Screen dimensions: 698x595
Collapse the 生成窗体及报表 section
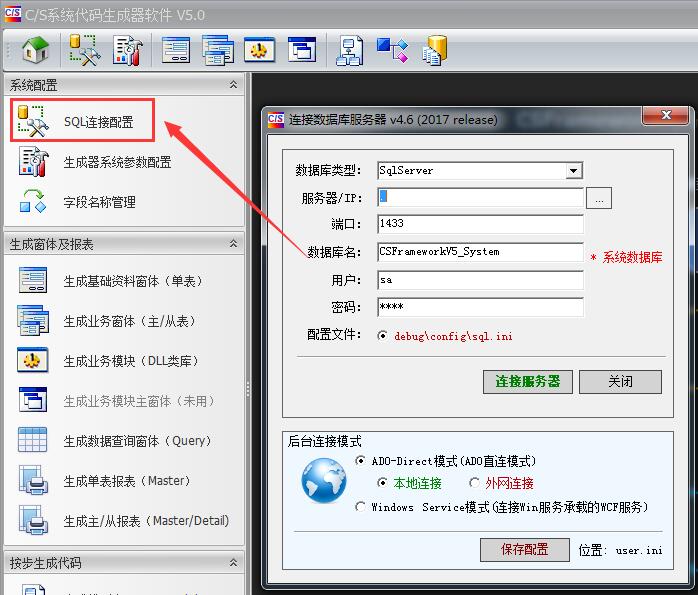click(234, 244)
